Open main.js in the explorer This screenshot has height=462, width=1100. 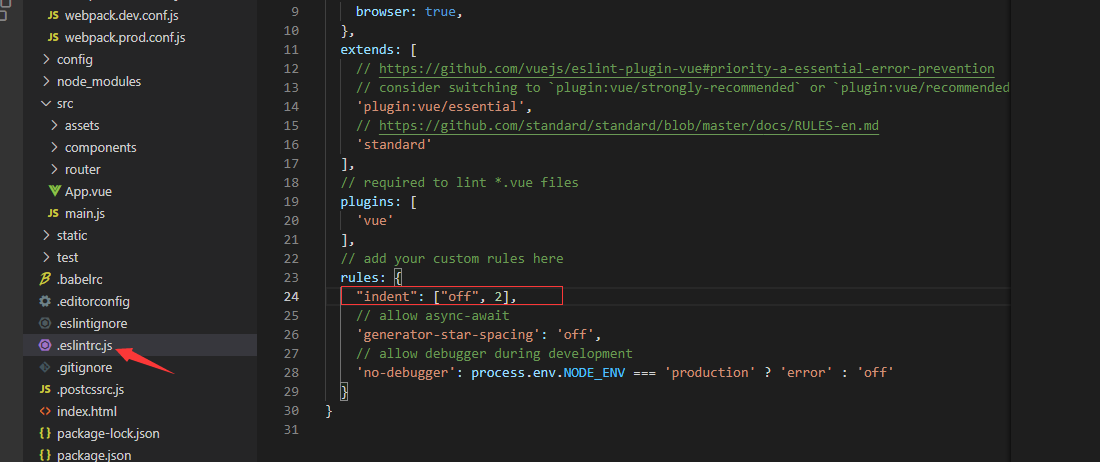(x=85, y=213)
